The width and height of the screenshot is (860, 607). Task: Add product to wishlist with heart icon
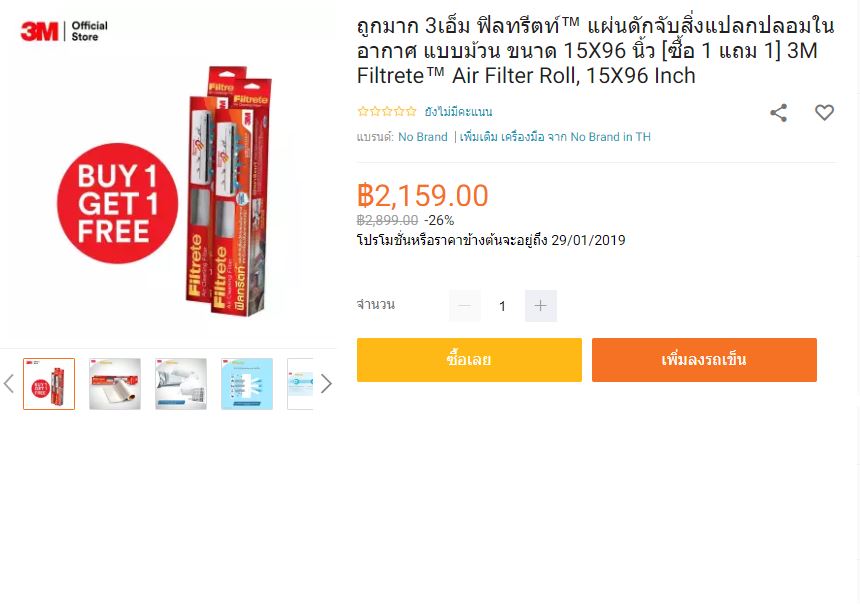(824, 112)
